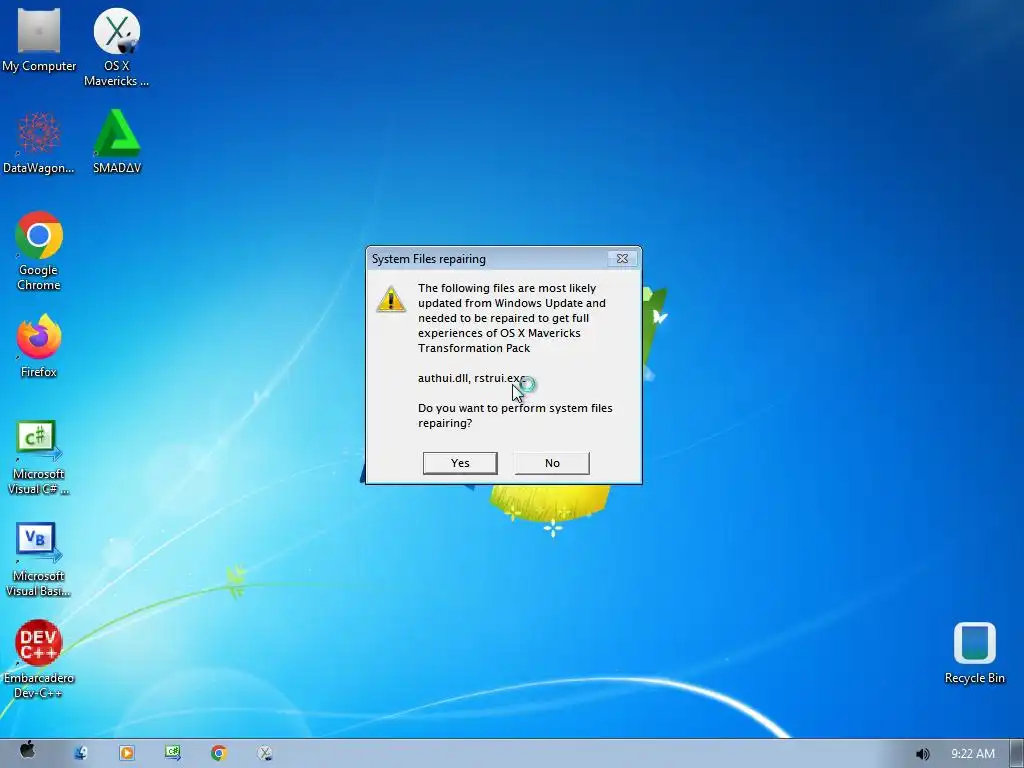
Task: Open Microsoft Visual C# shortcut
Action: [39, 457]
